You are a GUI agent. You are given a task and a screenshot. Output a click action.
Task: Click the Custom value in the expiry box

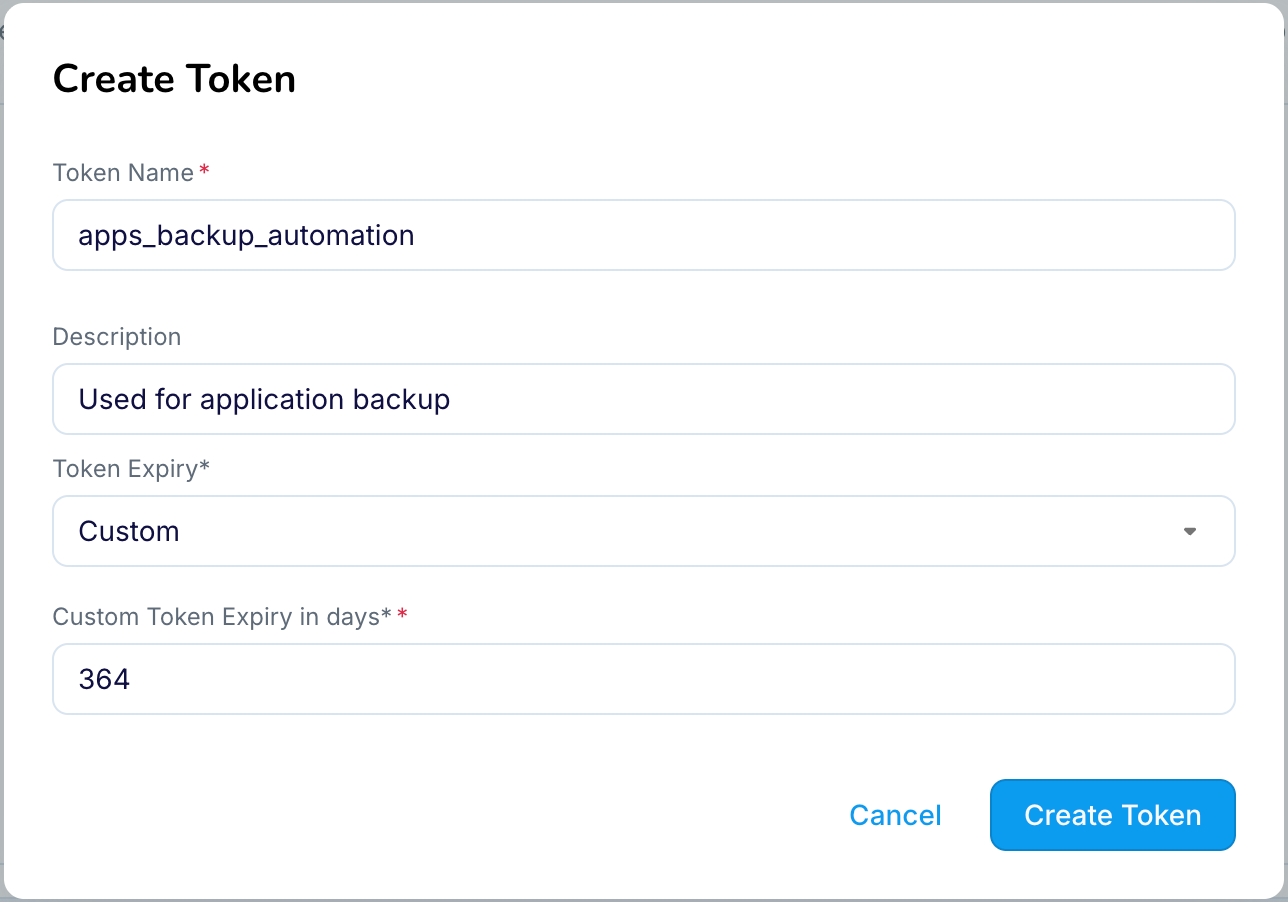pyautogui.click(x=128, y=531)
